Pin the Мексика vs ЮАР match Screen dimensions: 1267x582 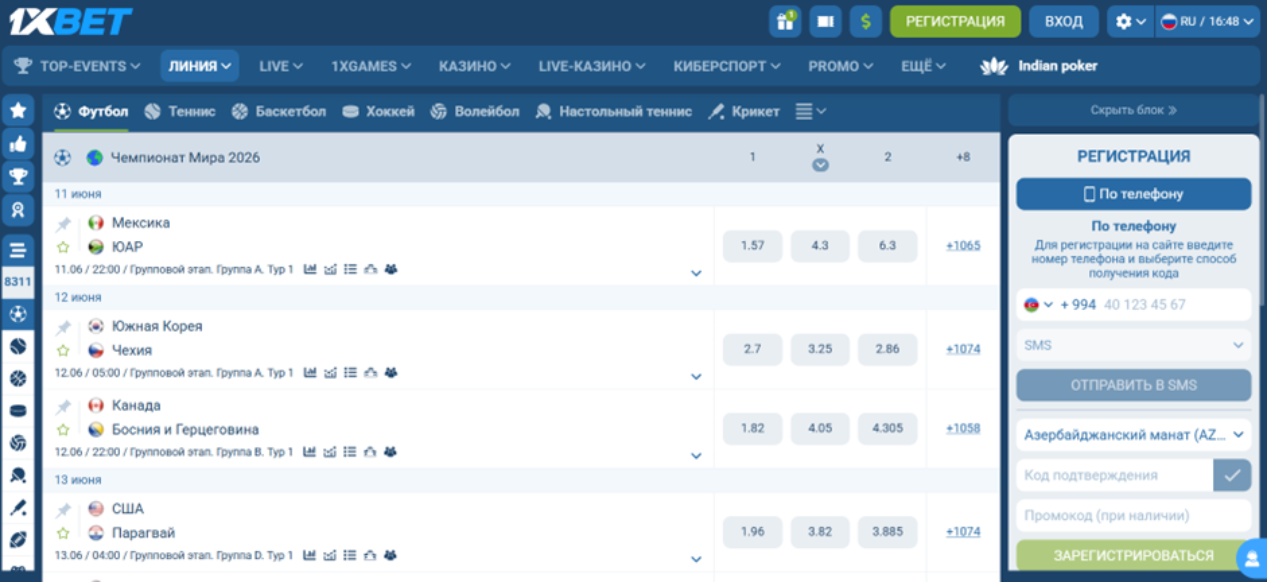(63, 223)
